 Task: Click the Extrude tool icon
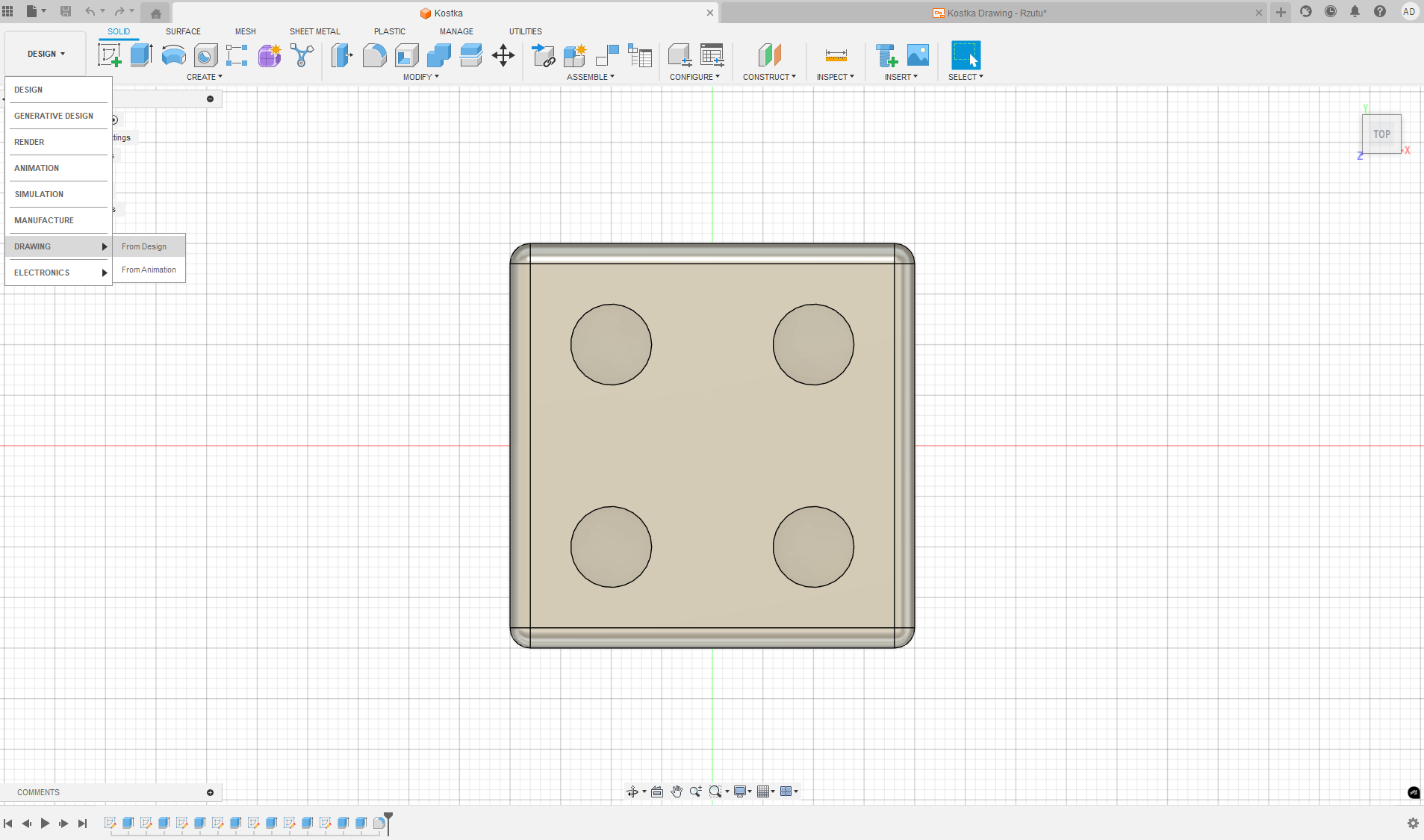coord(141,55)
